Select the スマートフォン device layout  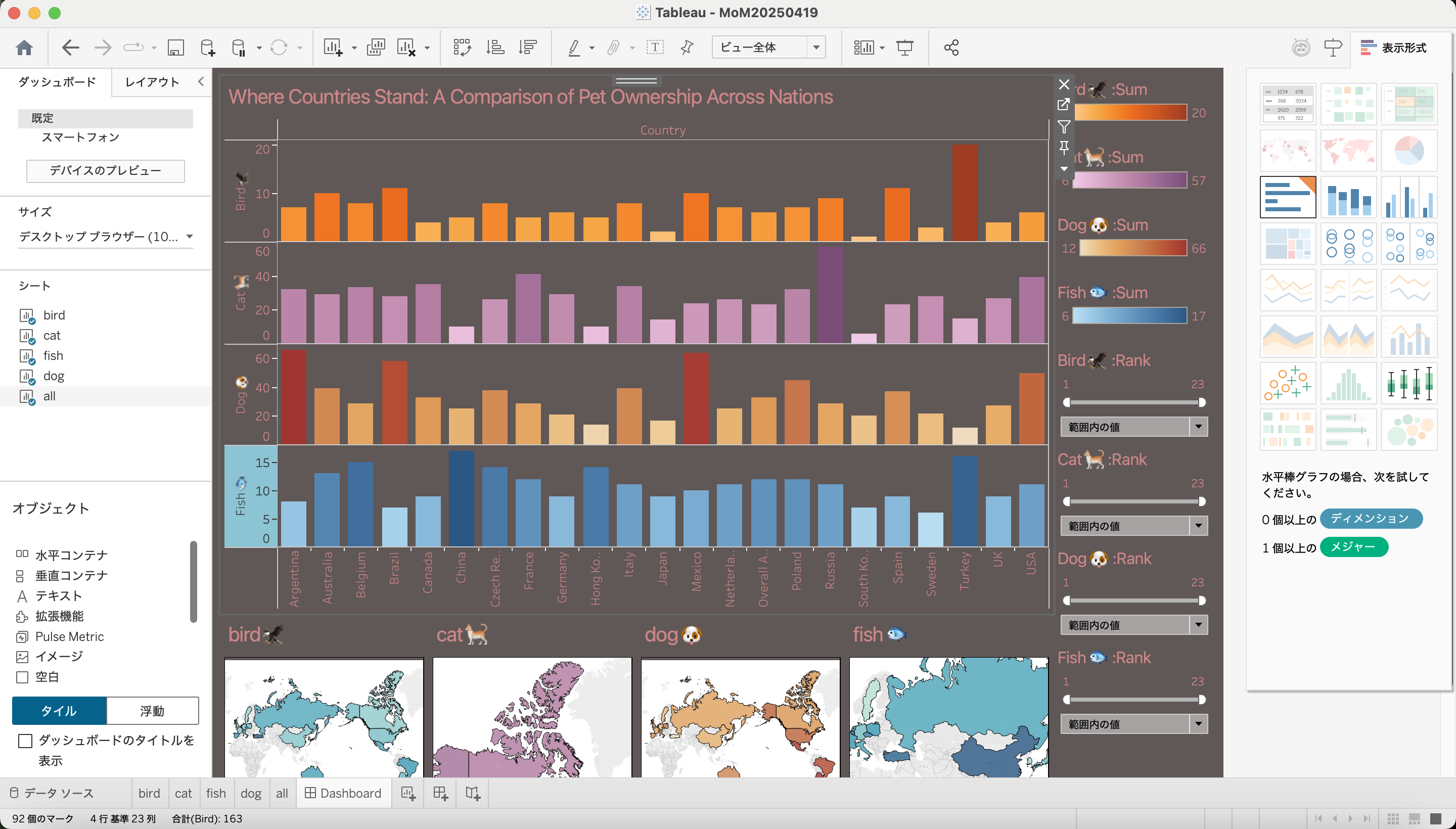80,137
